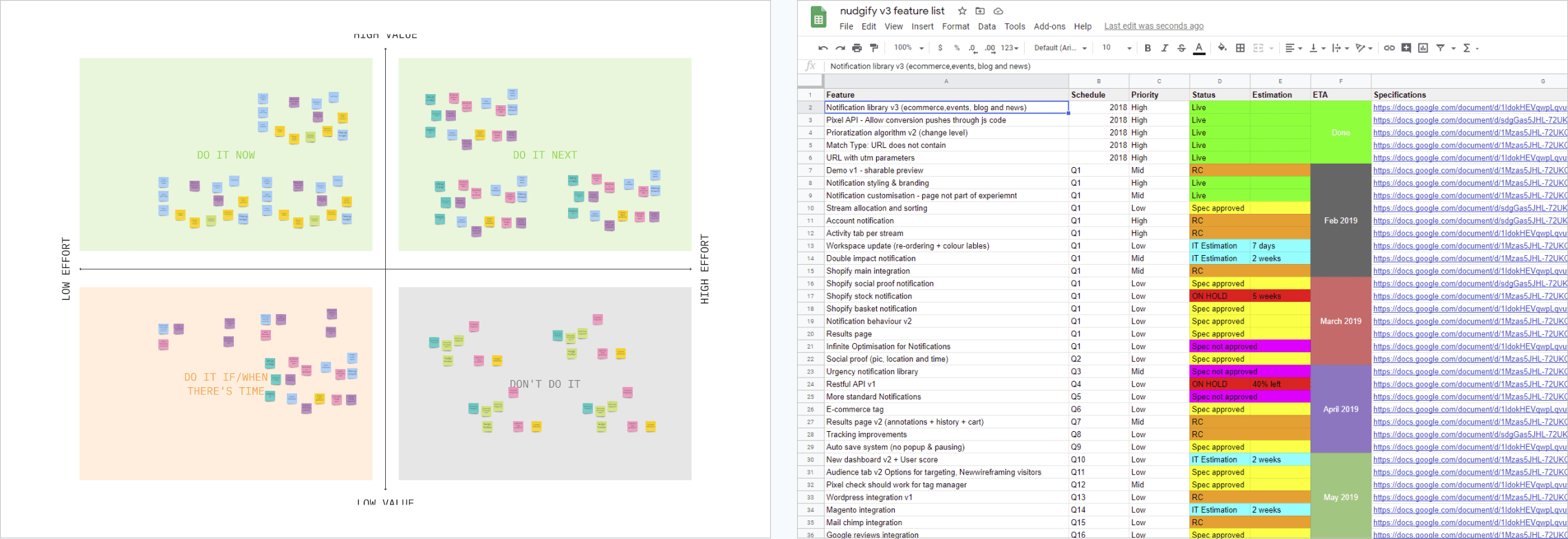Image resolution: width=1568 pixels, height=539 pixels.
Task: Open spec link for Magento integration row
Action: tap(1470, 510)
